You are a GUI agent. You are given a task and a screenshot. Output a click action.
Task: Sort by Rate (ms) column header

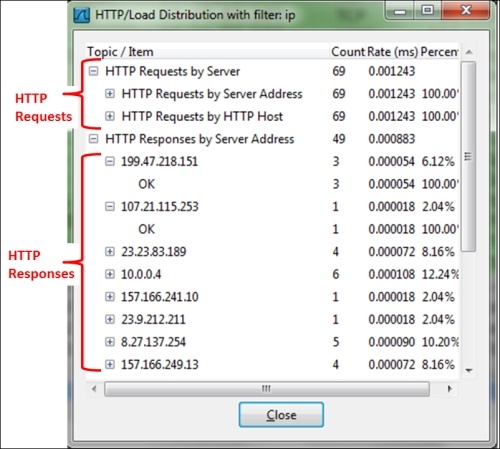point(393,52)
